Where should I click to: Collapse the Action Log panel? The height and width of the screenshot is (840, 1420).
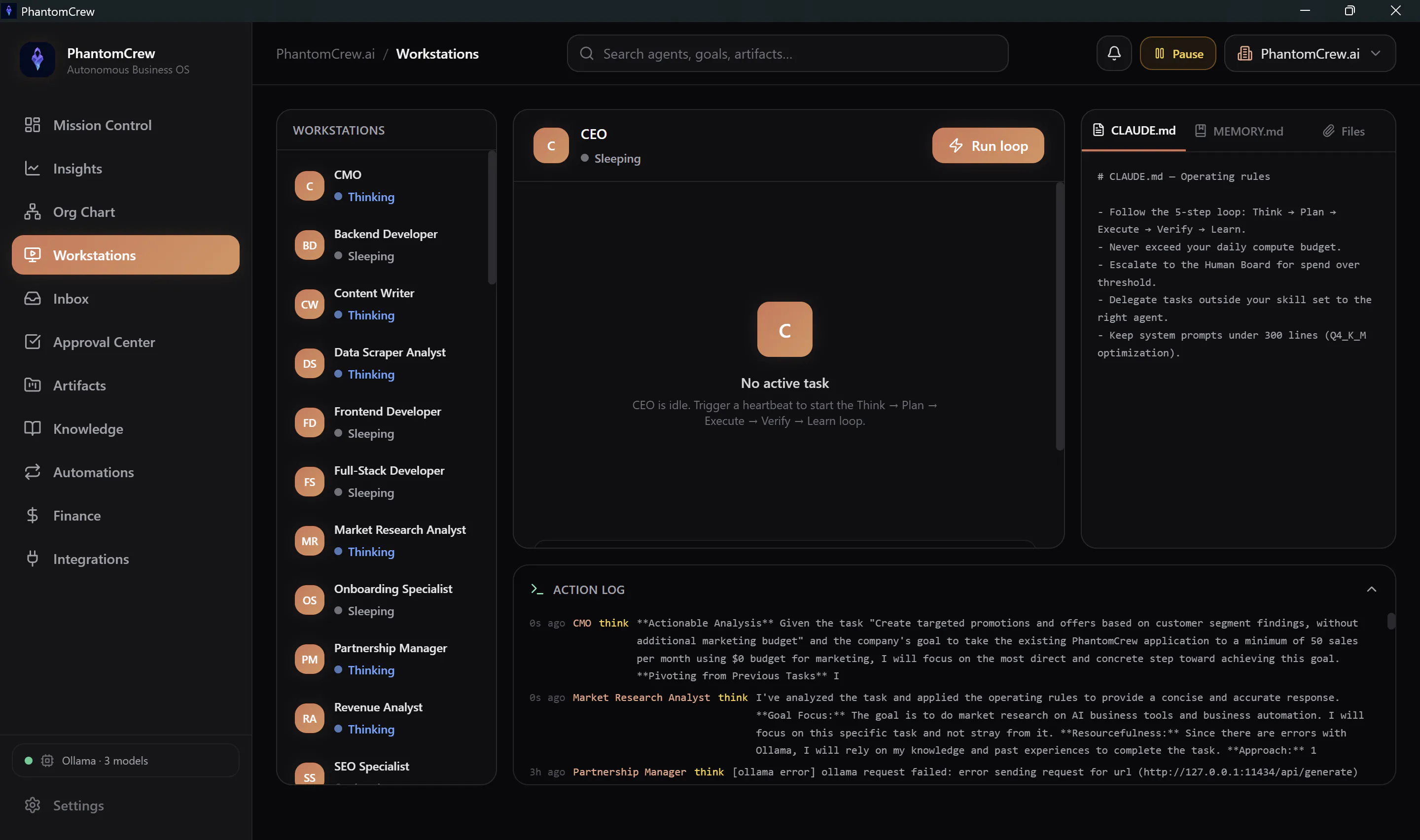coord(1371,589)
